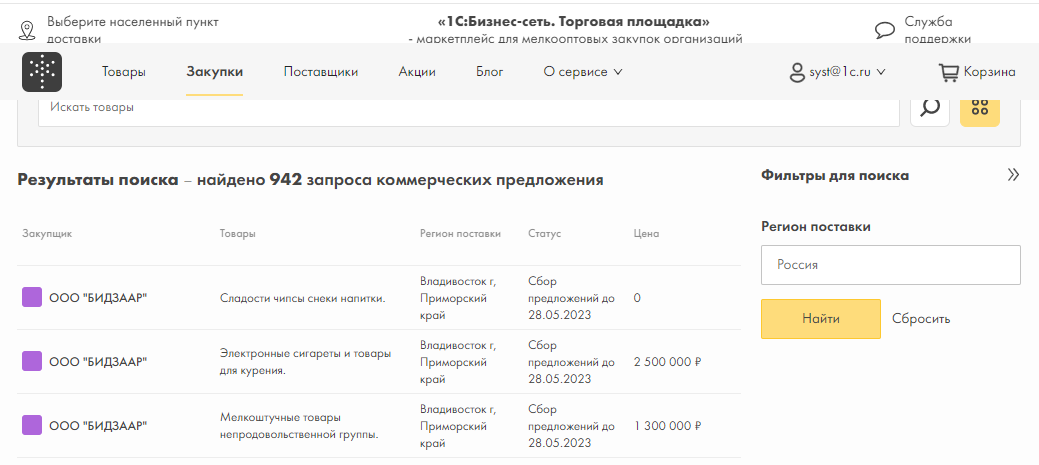
Task: Click the "Сбросить" link
Action: (x=921, y=319)
